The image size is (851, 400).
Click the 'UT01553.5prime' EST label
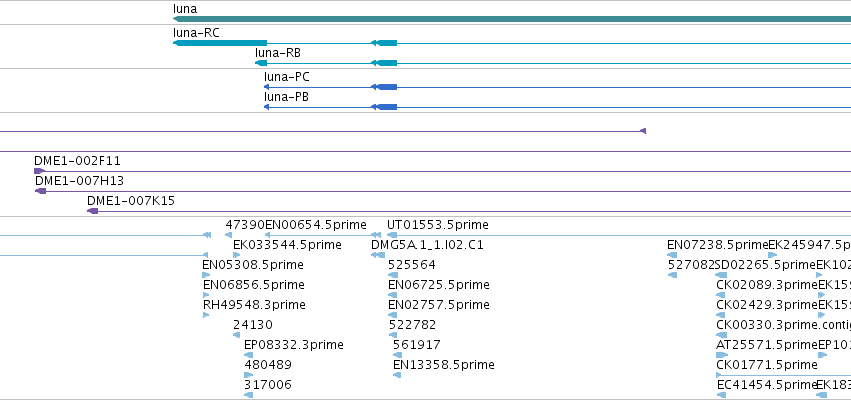tap(437, 225)
